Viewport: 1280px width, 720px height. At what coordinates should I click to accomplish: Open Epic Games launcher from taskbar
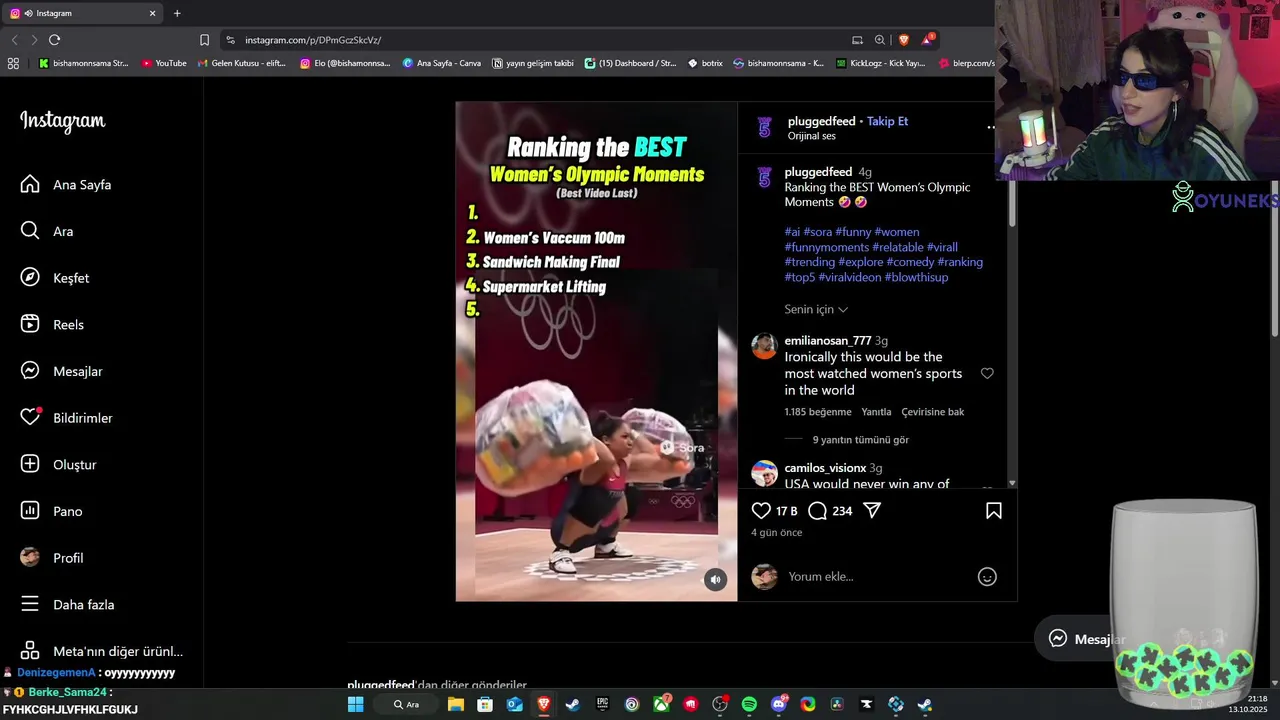pos(602,704)
